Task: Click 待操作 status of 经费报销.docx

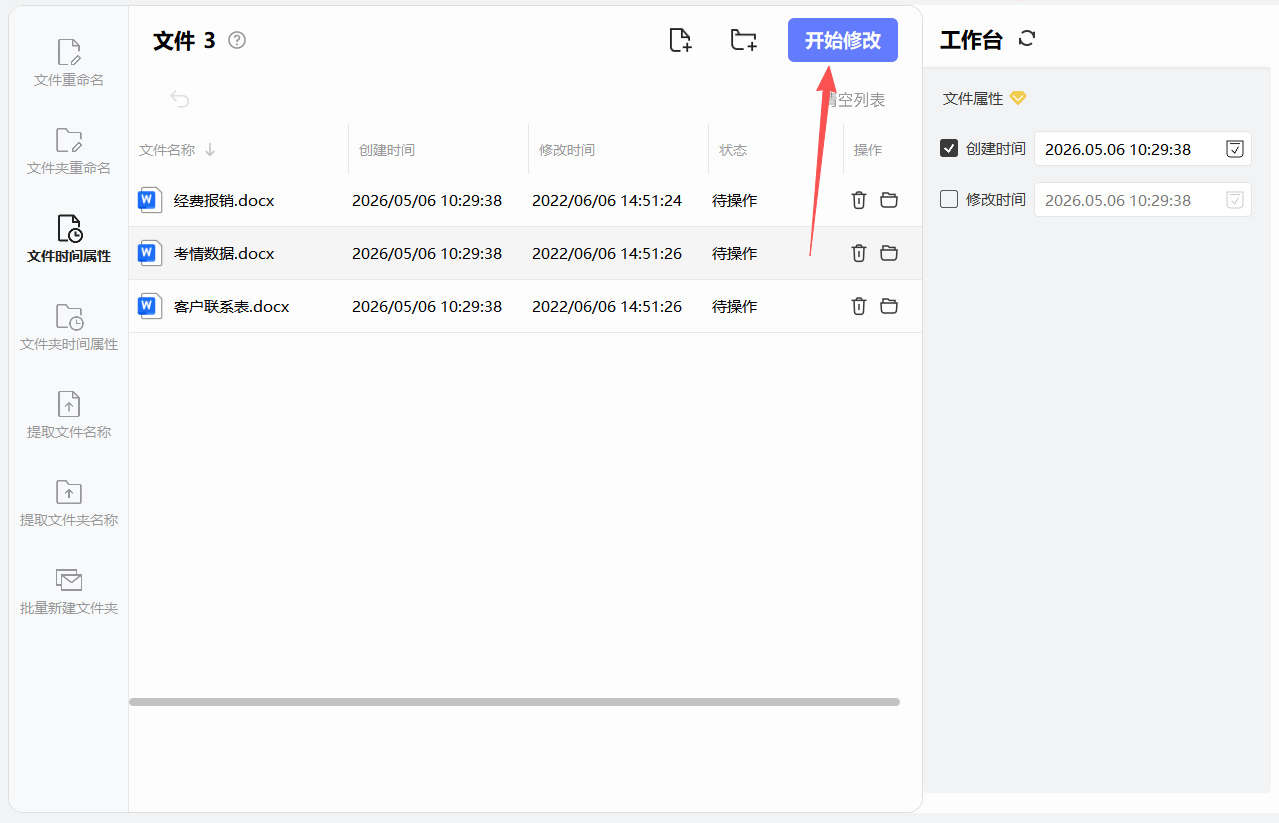Action: pos(735,200)
